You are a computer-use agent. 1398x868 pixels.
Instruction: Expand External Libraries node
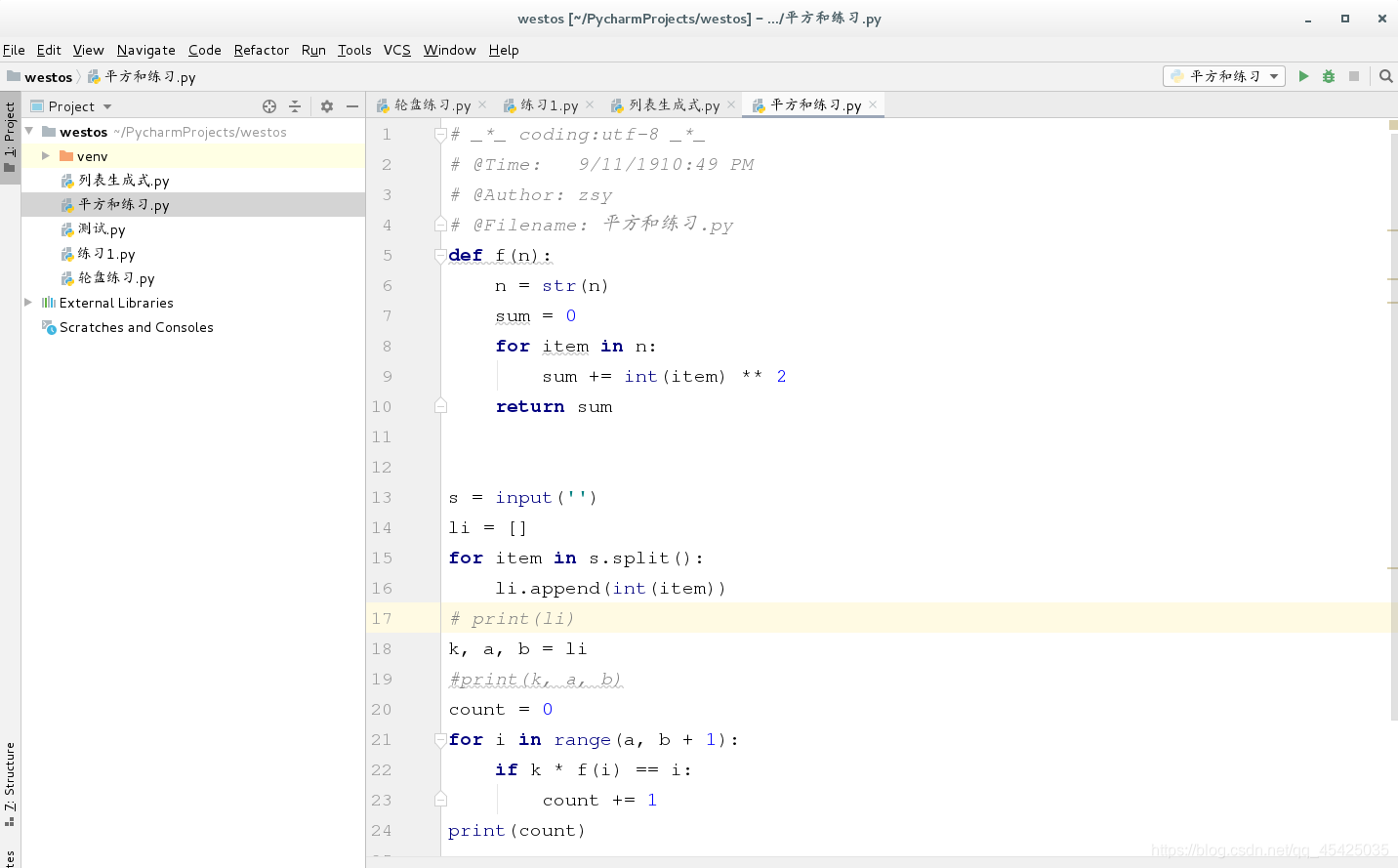point(28,303)
